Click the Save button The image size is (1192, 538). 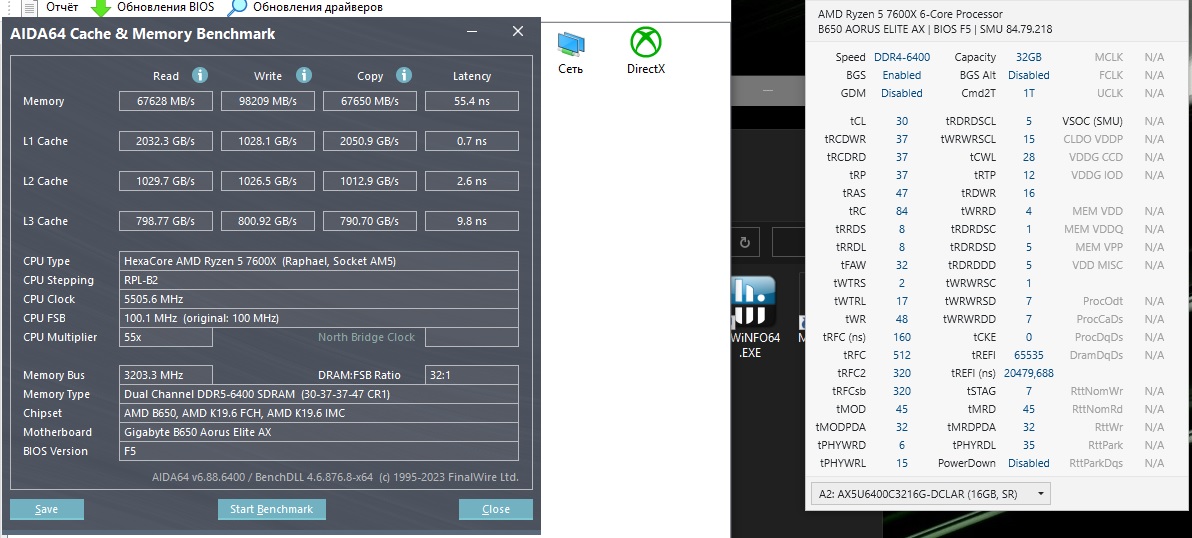tap(46, 509)
